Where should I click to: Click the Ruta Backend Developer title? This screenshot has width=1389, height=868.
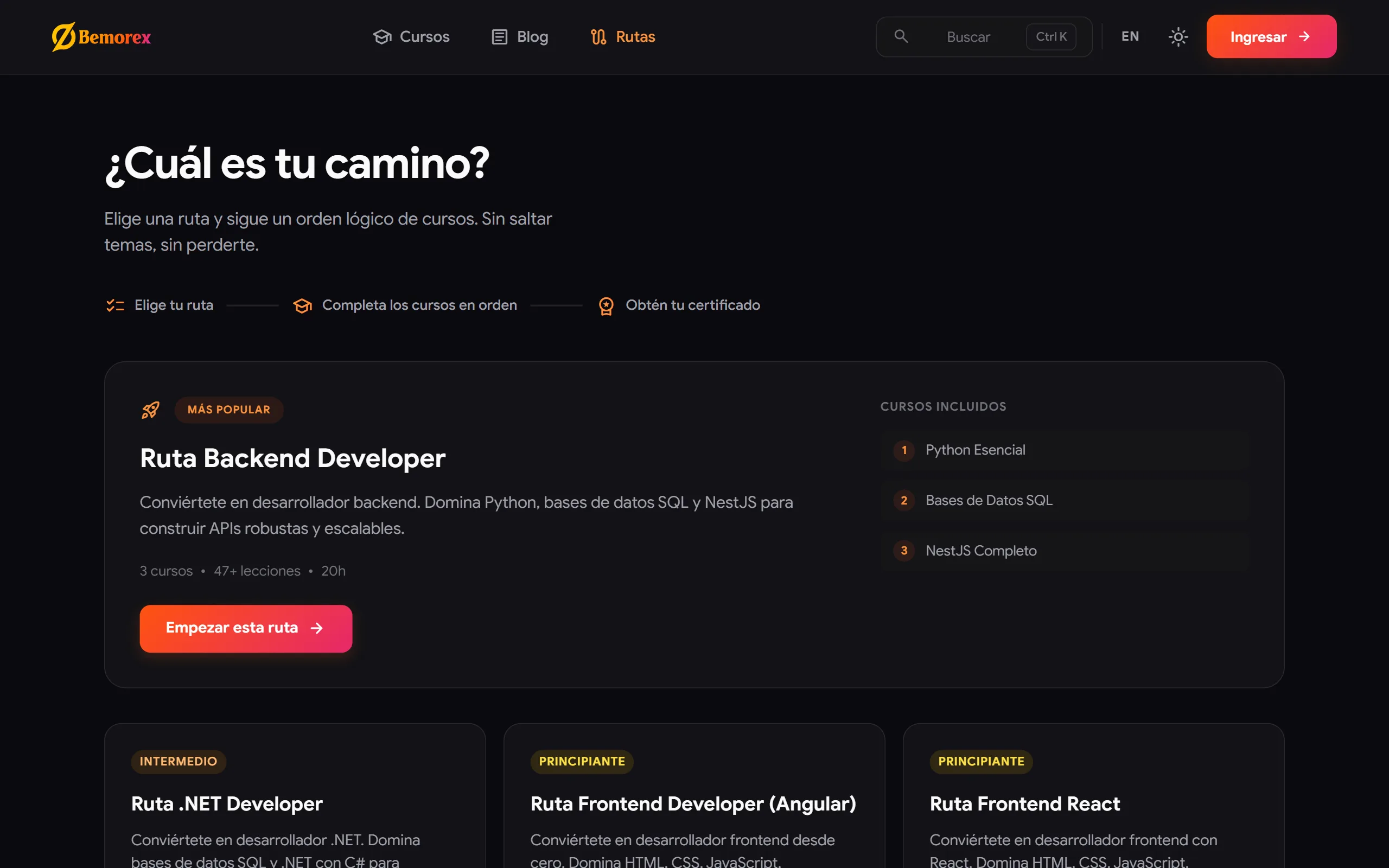pyautogui.click(x=292, y=458)
